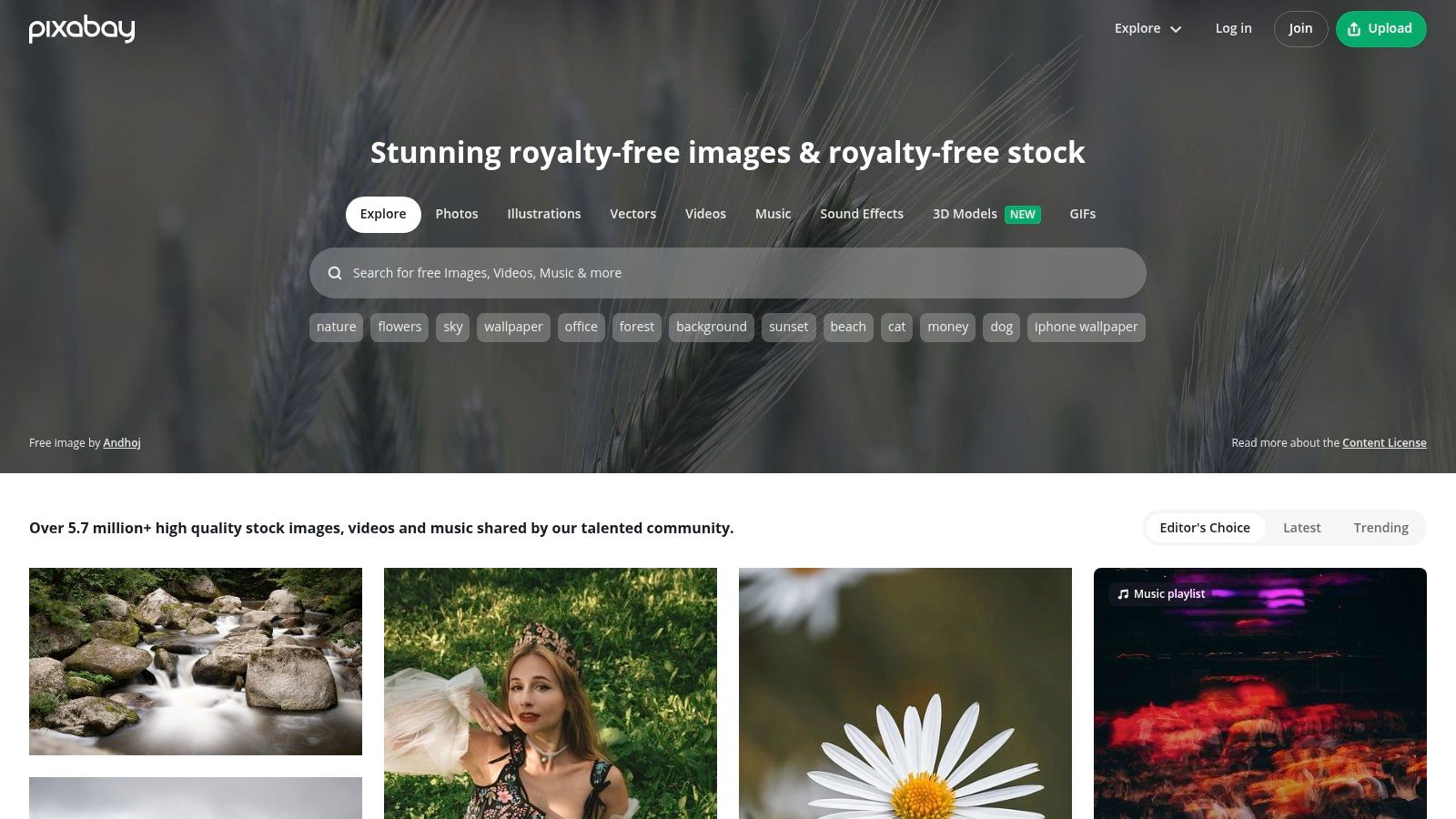Viewport: 1456px width, 819px height.
Task: Open the Content License link
Action: 1384,443
